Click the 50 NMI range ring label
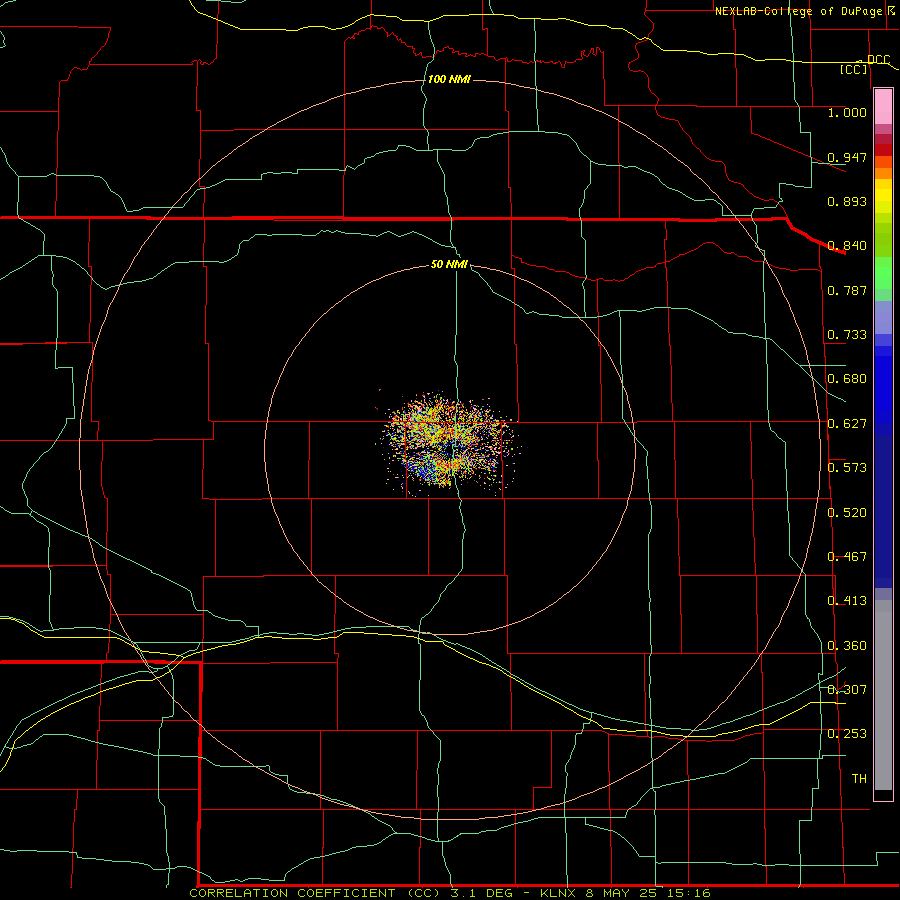The width and height of the screenshot is (900, 900). (x=449, y=264)
